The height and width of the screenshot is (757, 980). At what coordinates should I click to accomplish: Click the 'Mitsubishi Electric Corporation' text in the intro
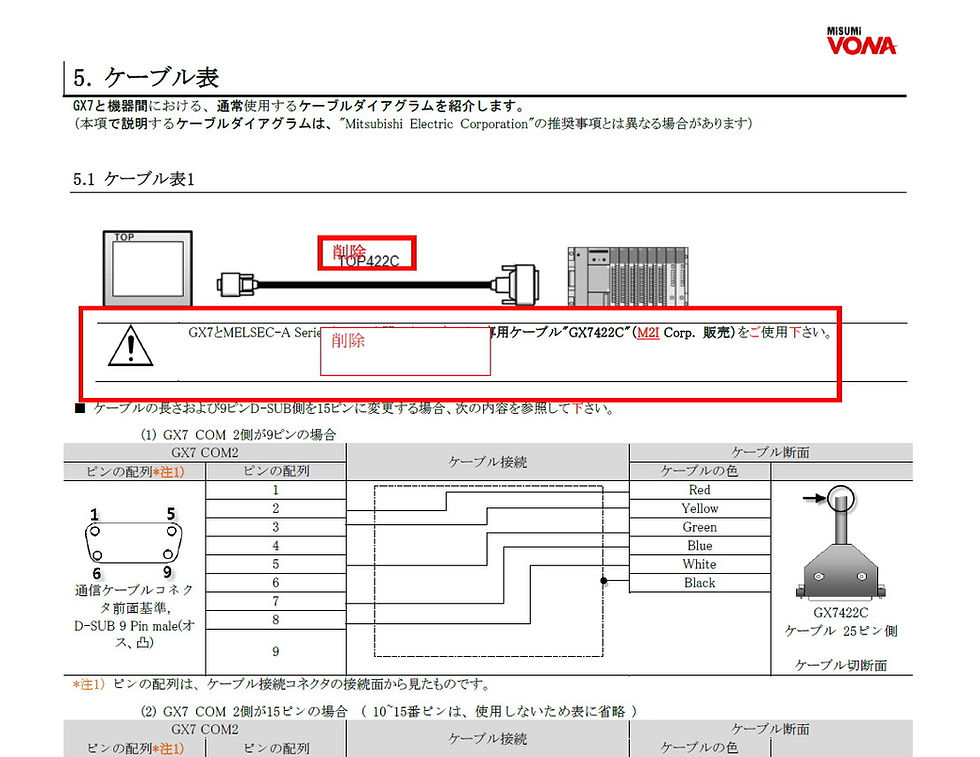coord(436,124)
